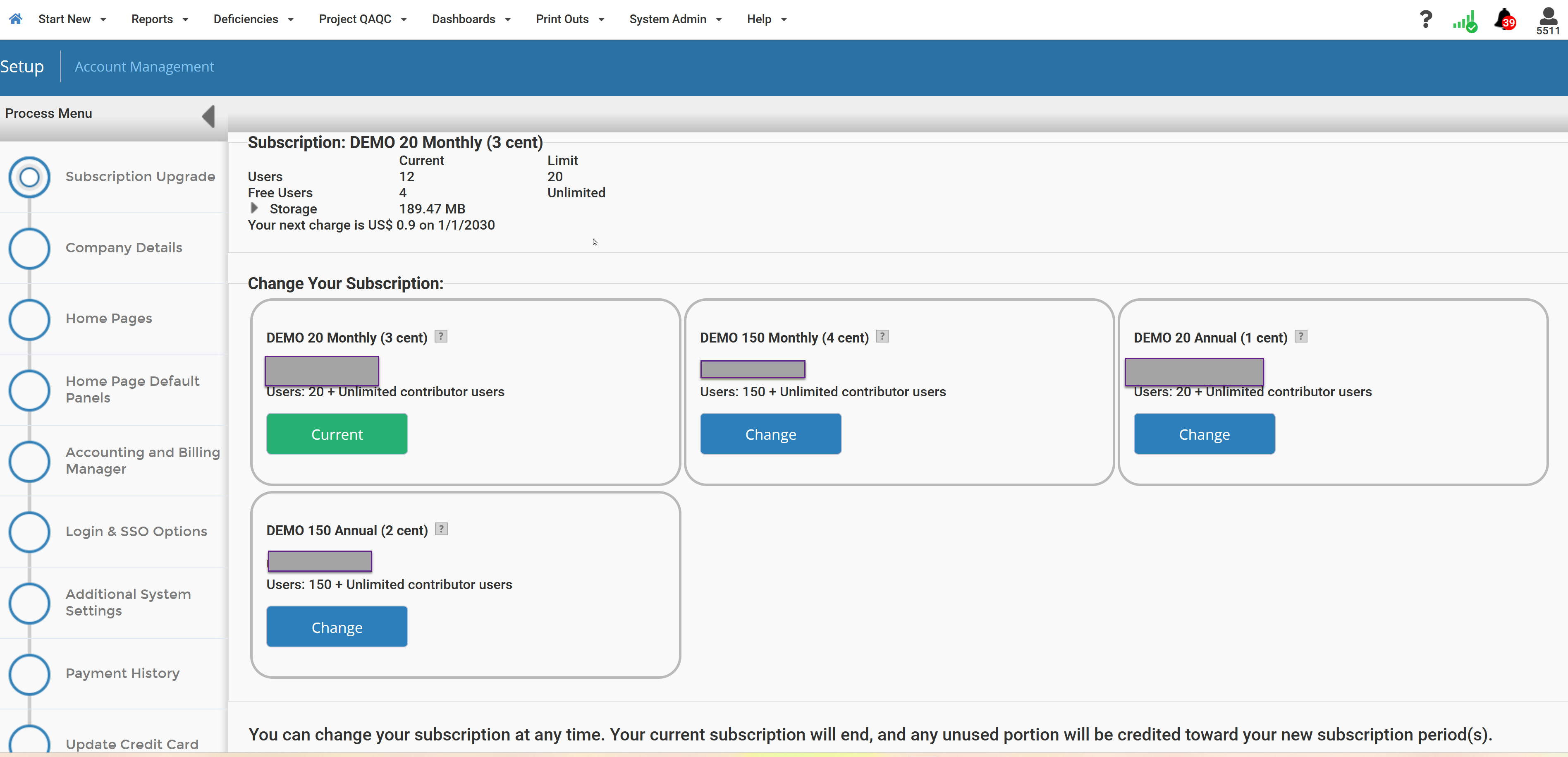Select the Company Details step circle
This screenshot has width=1568, height=757.
(29, 248)
